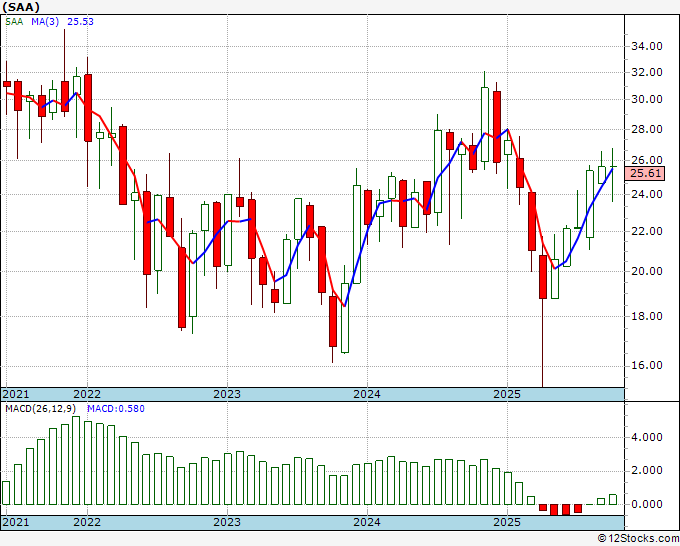
Task: Click the current price tag 25.61
Action: click(646, 173)
